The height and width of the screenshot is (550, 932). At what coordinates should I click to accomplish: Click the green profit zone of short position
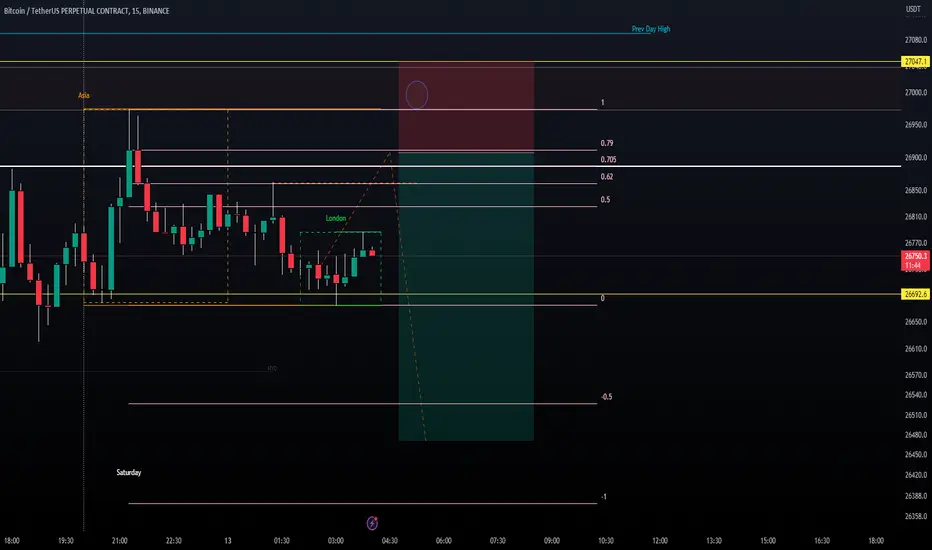click(x=466, y=297)
